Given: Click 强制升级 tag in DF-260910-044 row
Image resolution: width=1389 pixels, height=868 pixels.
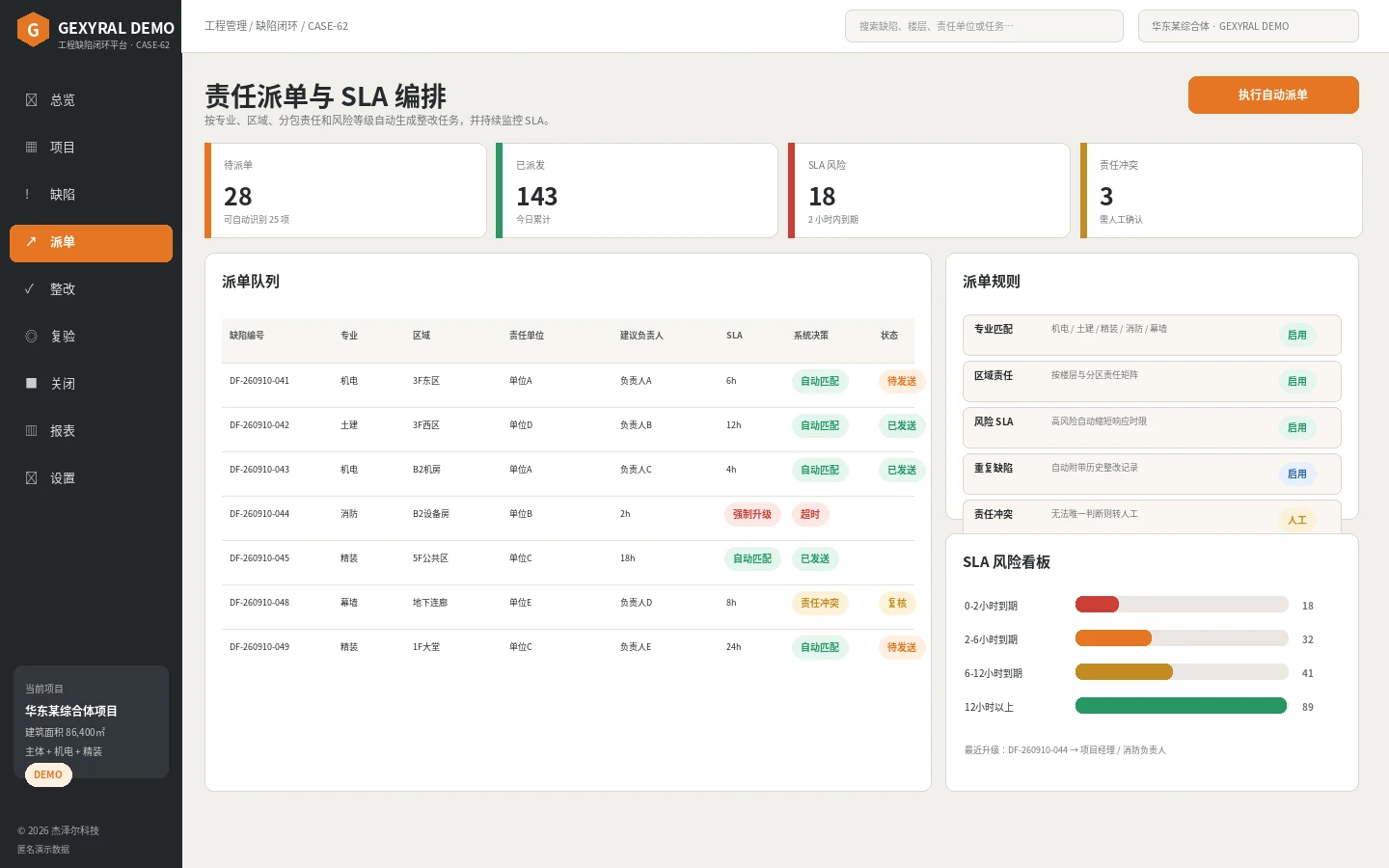Looking at the screenshot, I should pyautogui.click(x=752, y=514).
